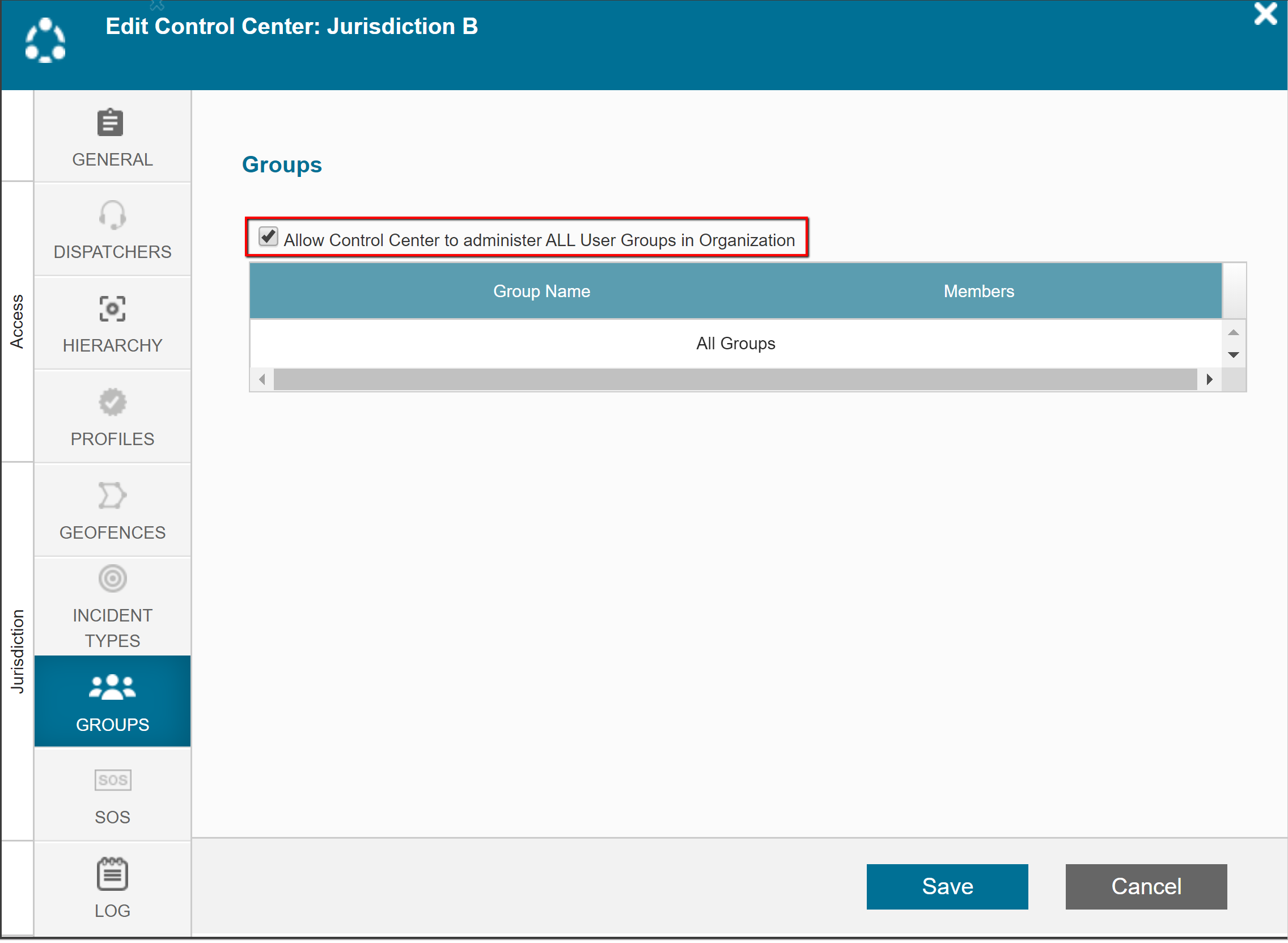
Task: Click the Groups people icon
Action: coord(112,687)
